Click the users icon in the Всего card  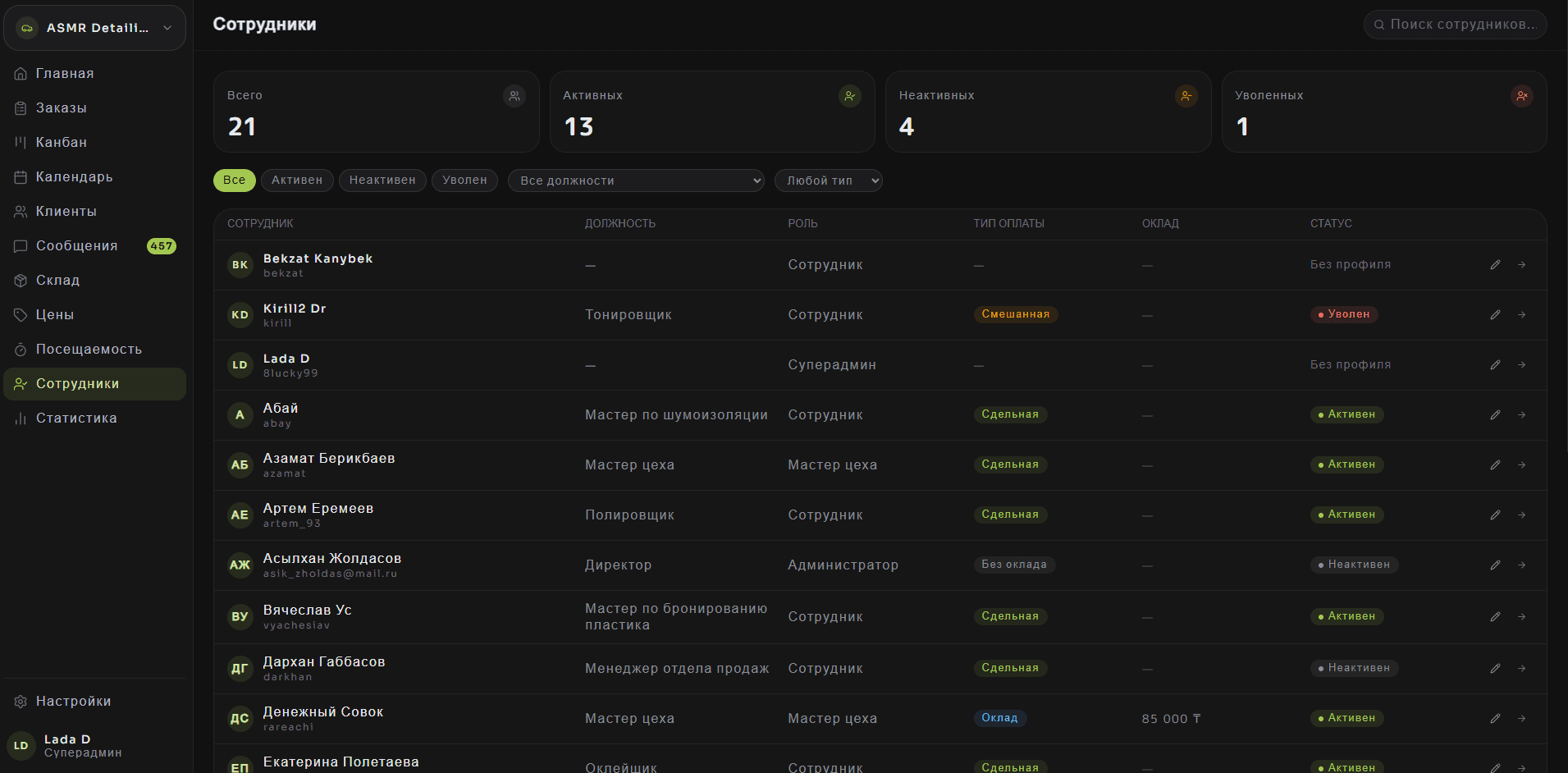tap(514, 96)
